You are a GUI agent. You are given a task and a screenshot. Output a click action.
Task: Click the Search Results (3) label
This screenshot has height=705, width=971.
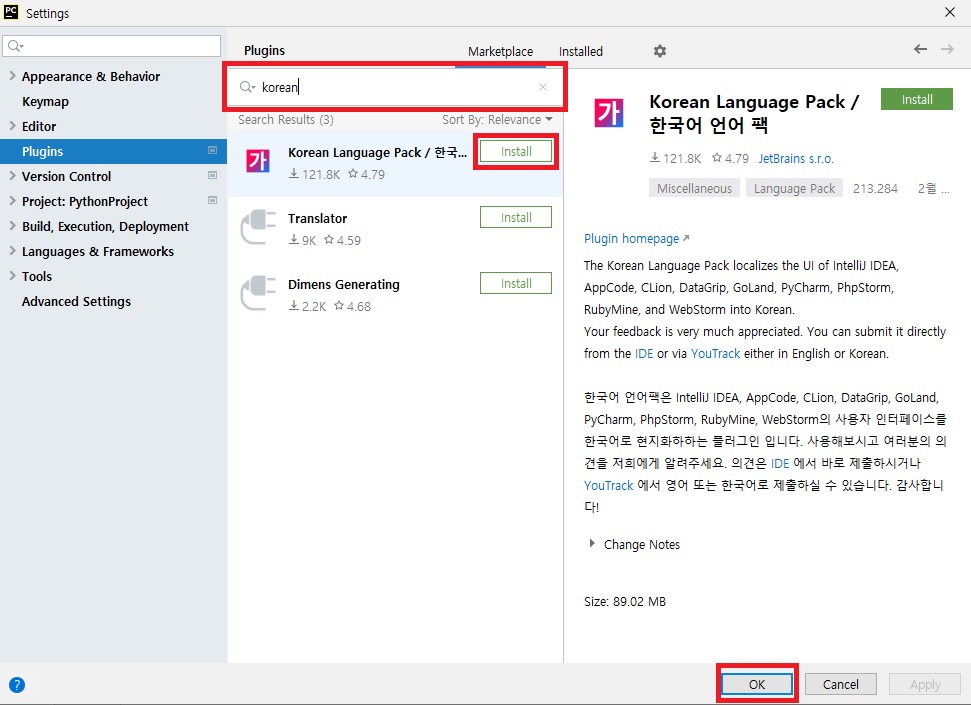285,120
